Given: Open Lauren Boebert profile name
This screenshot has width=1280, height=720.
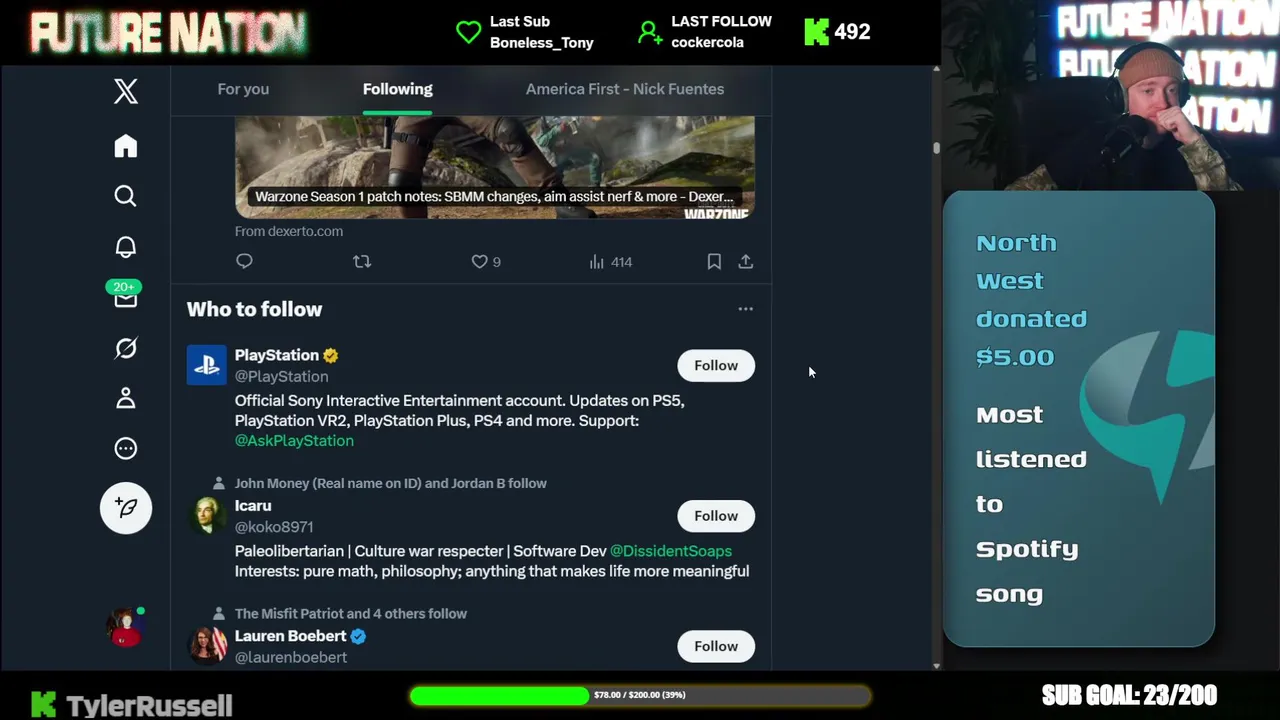Looking at the screenshot, I should (x=290, y=636).
